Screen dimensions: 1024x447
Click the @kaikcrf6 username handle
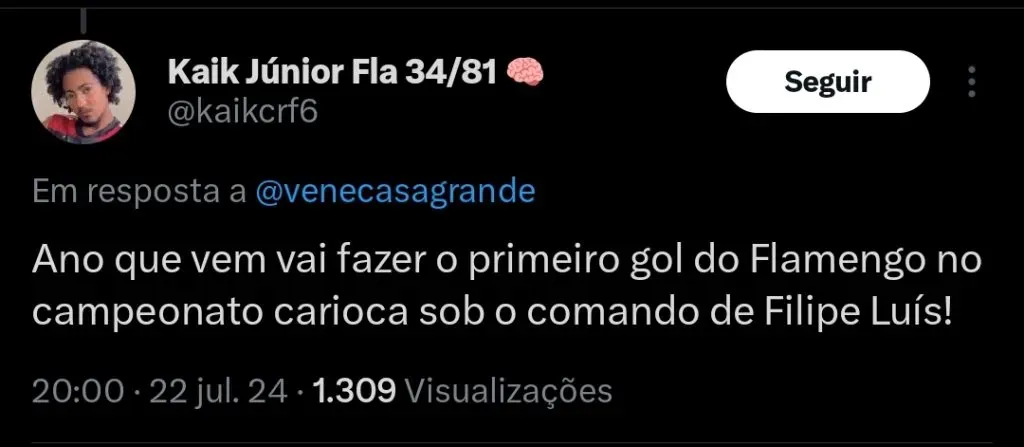point(242,112)
